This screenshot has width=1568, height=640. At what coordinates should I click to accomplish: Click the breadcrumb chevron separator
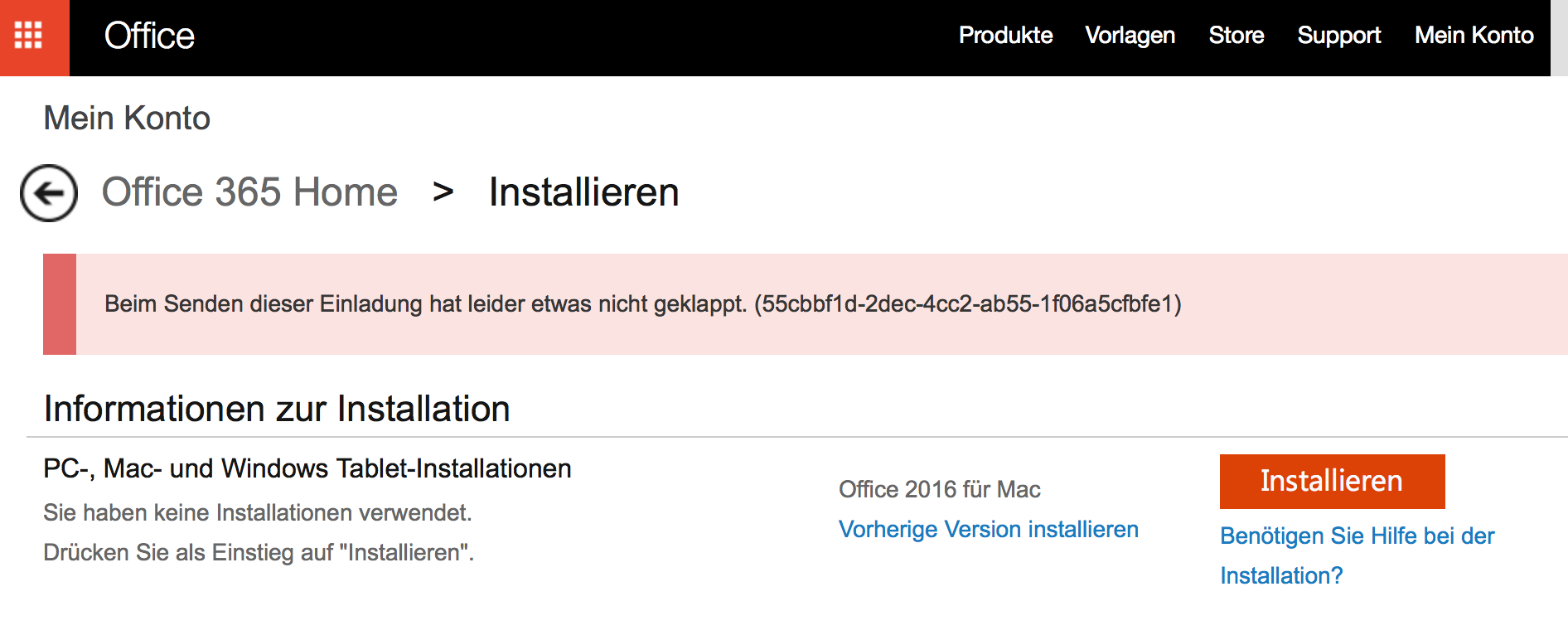443,192
